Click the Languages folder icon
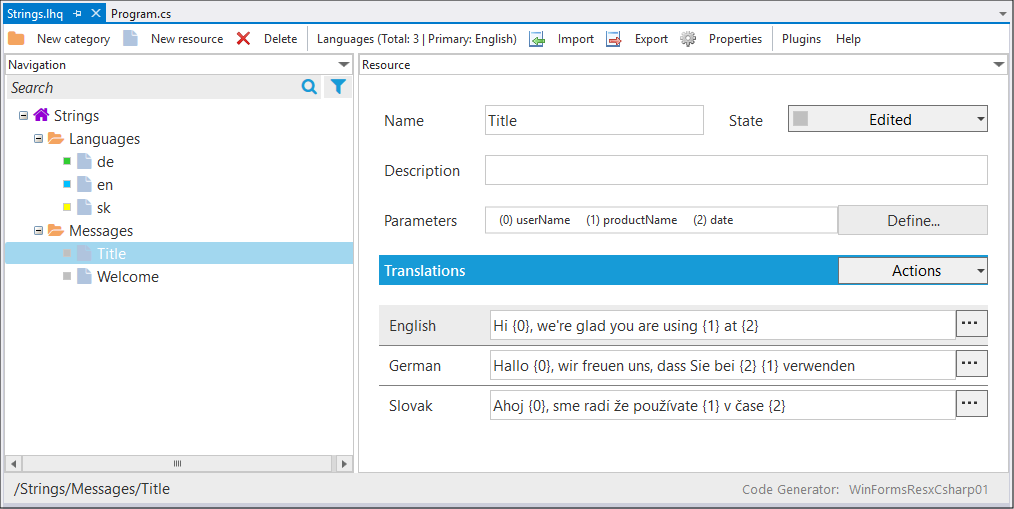The width and height of the screenshot is (1014, 509). [x=56, y=138]
